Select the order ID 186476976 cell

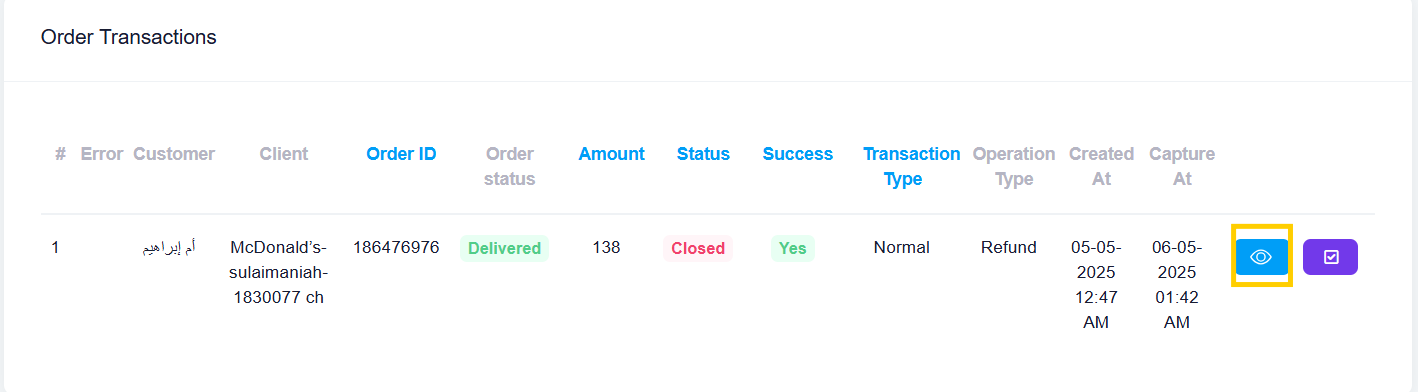[396, 247]
